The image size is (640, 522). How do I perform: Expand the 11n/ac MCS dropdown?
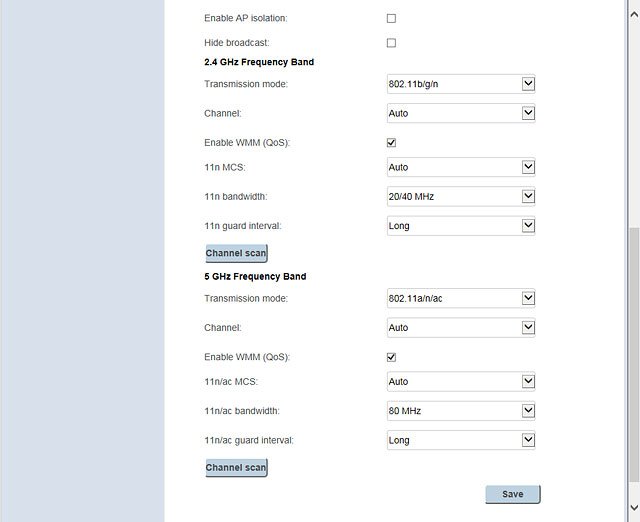point(461,382)
